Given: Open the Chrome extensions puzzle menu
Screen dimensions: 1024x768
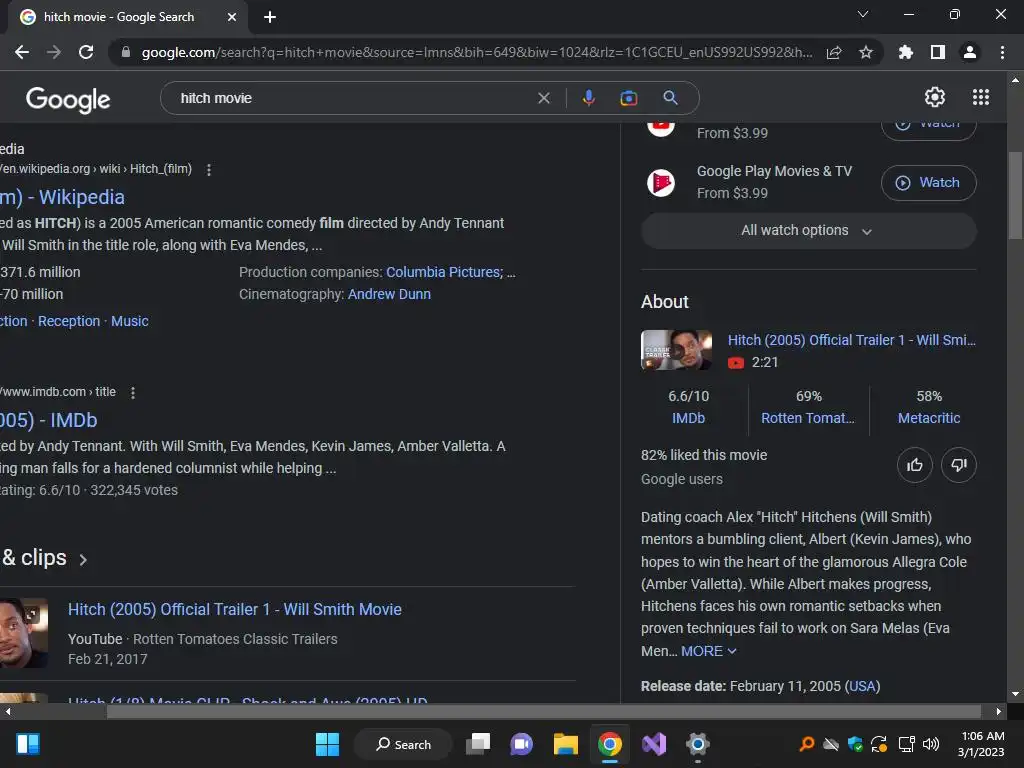Looking at the screenshot, I should click(x=906, y=52).
